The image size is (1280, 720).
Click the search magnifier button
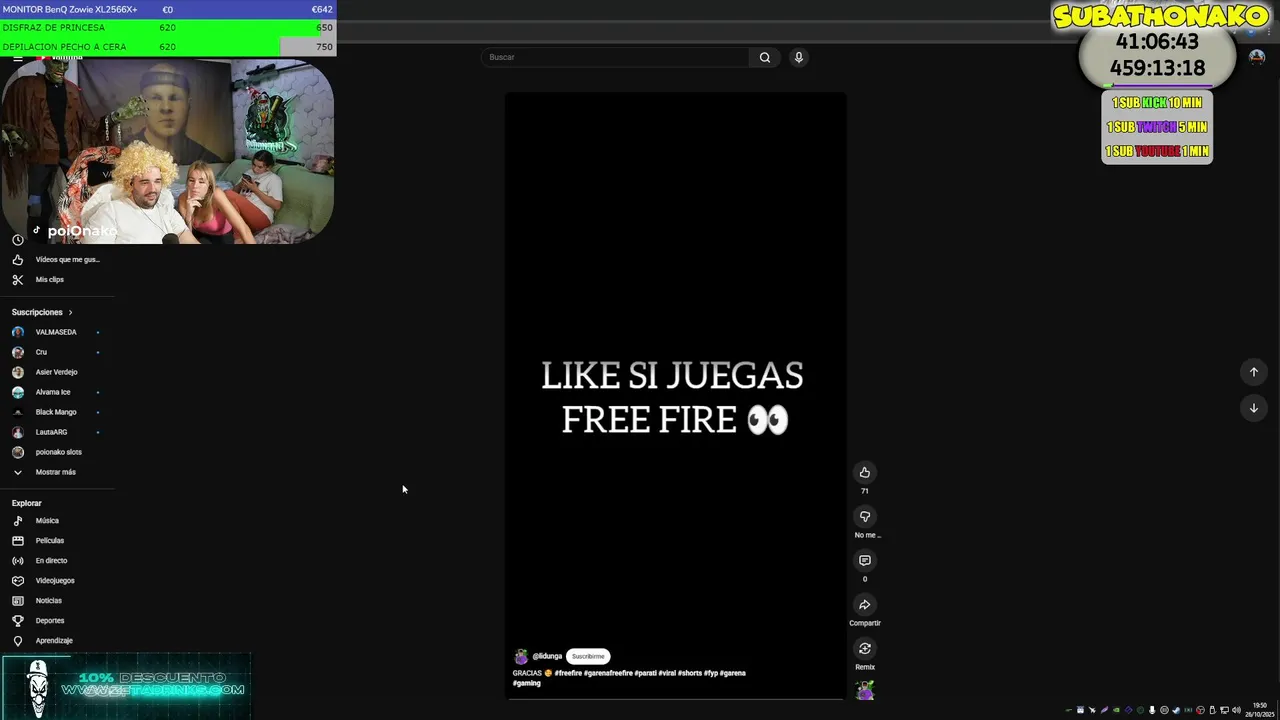764,57
